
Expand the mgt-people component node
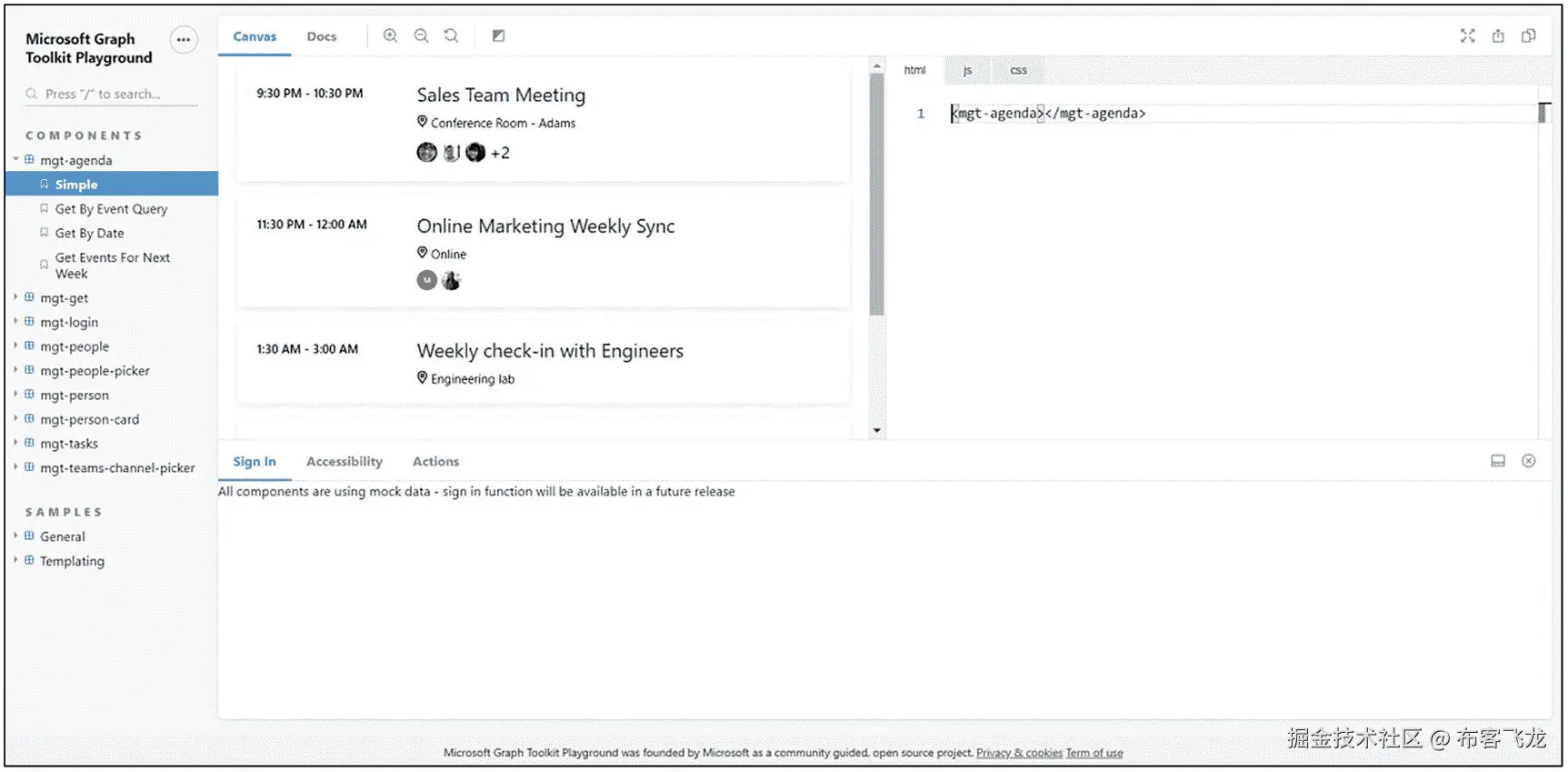[15, 346]
